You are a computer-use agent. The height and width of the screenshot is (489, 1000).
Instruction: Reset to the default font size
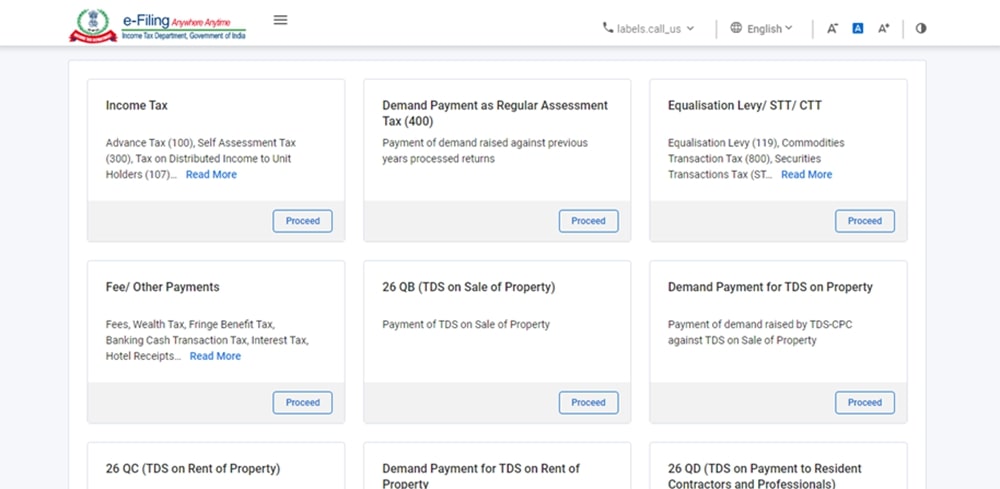[857, 29]
